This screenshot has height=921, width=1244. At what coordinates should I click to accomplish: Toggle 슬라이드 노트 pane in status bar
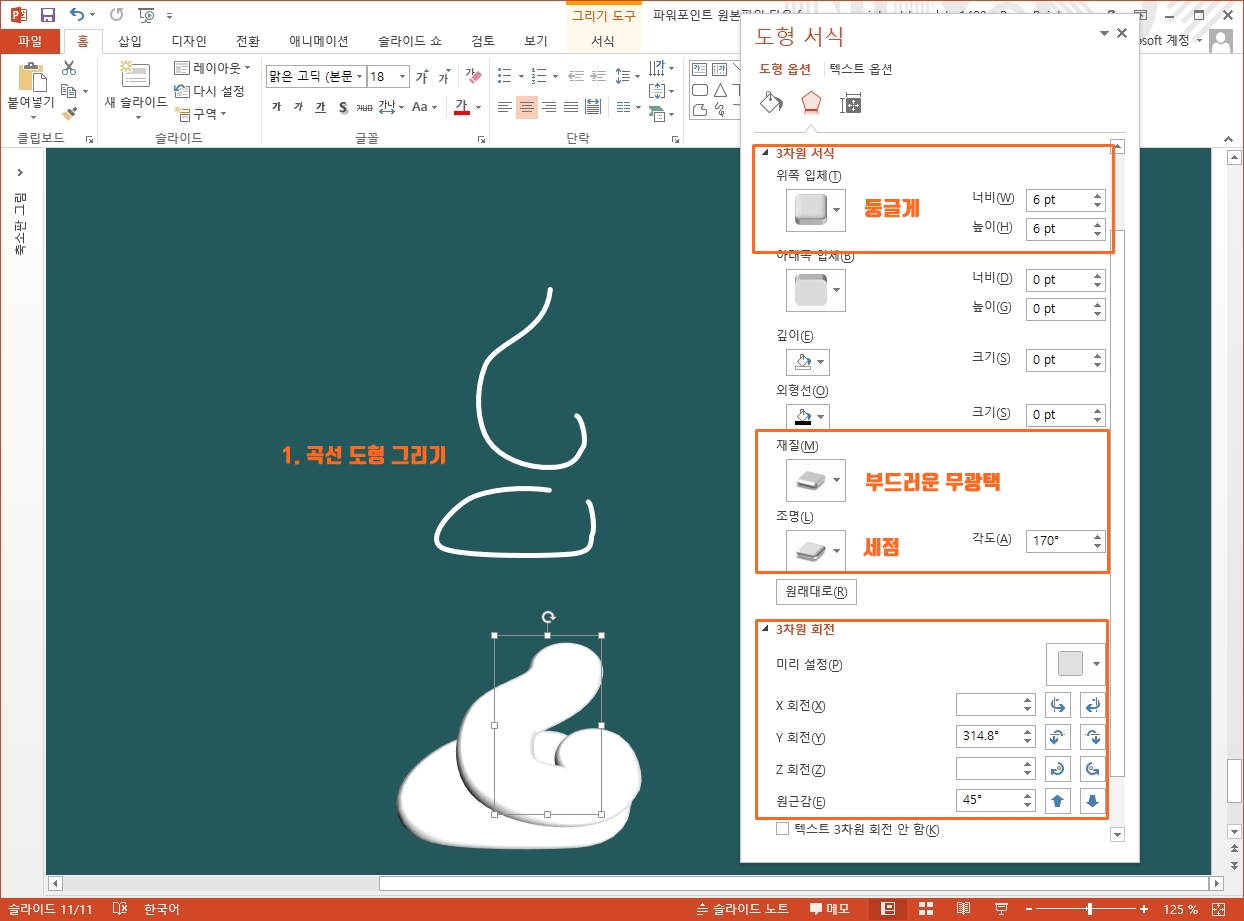[743, 909]
